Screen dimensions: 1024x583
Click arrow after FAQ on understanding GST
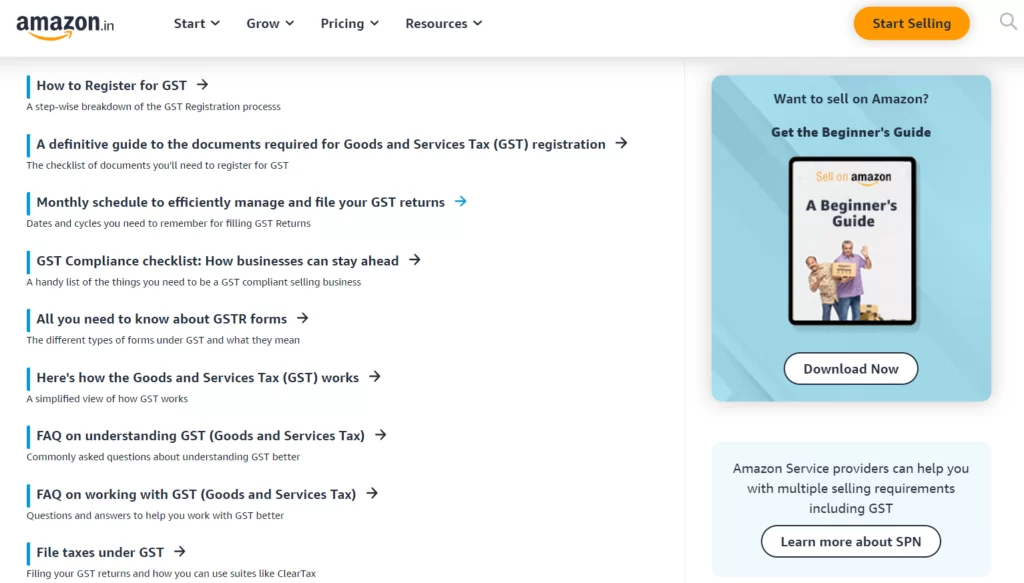point(381,435)
